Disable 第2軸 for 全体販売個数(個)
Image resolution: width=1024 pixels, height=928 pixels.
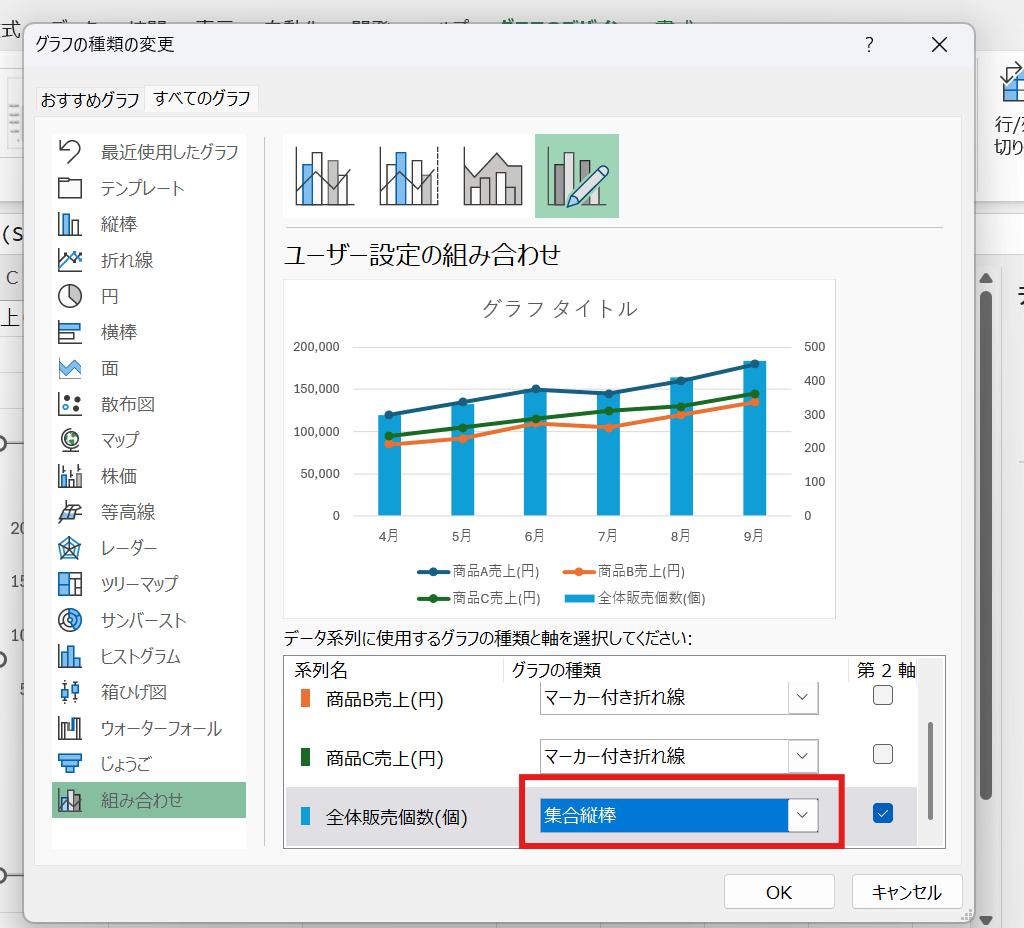[883, 813]
